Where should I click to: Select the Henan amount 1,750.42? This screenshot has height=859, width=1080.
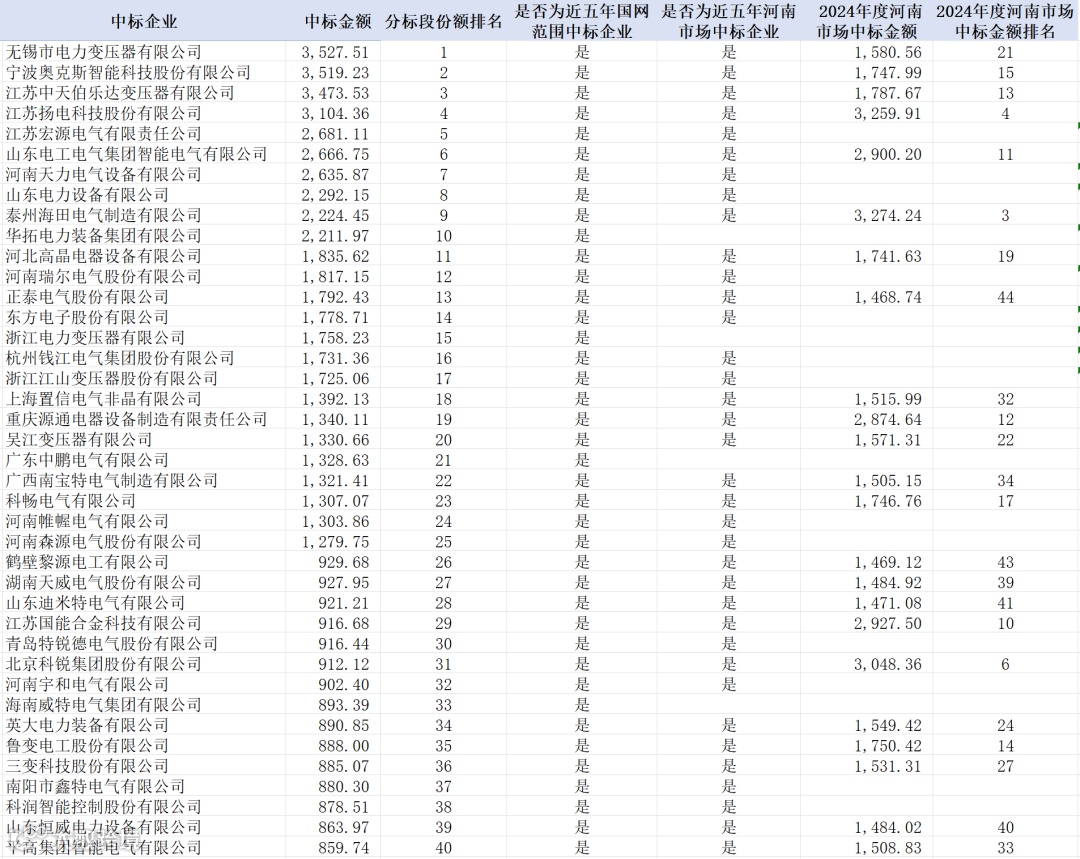(x=888, y=745)
